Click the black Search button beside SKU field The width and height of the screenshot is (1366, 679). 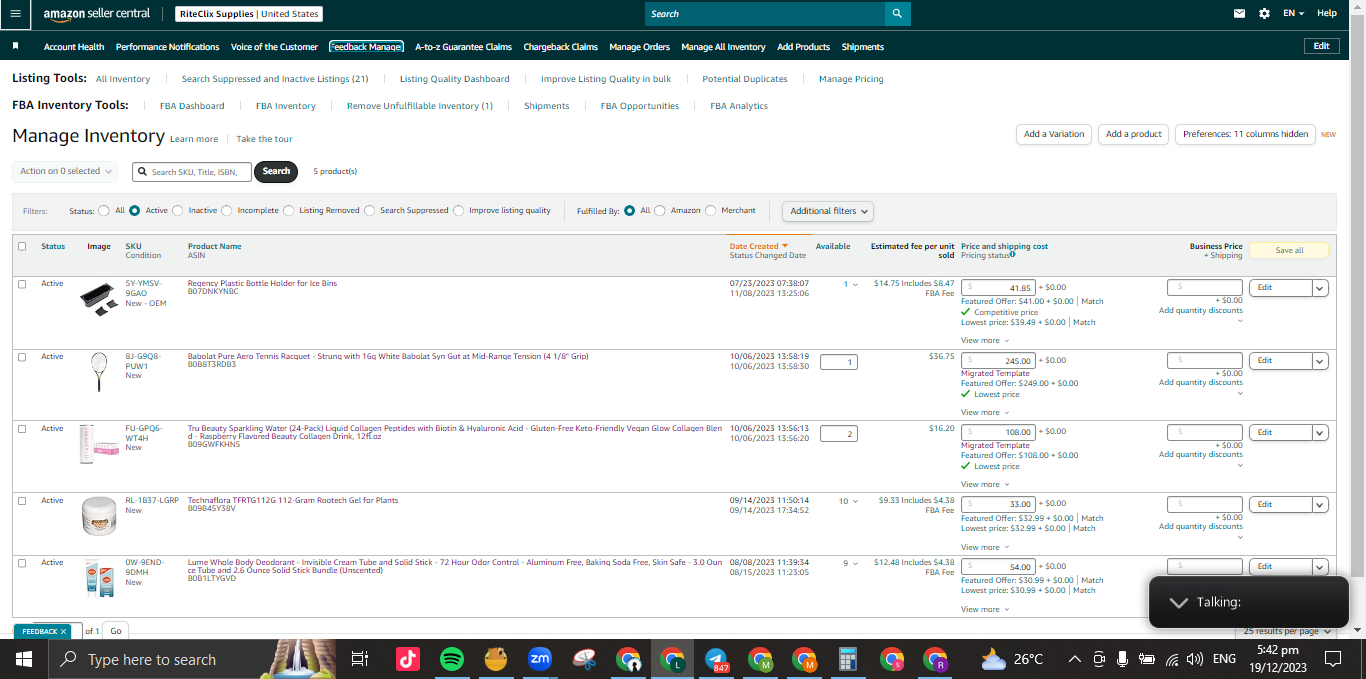point(277,171)
